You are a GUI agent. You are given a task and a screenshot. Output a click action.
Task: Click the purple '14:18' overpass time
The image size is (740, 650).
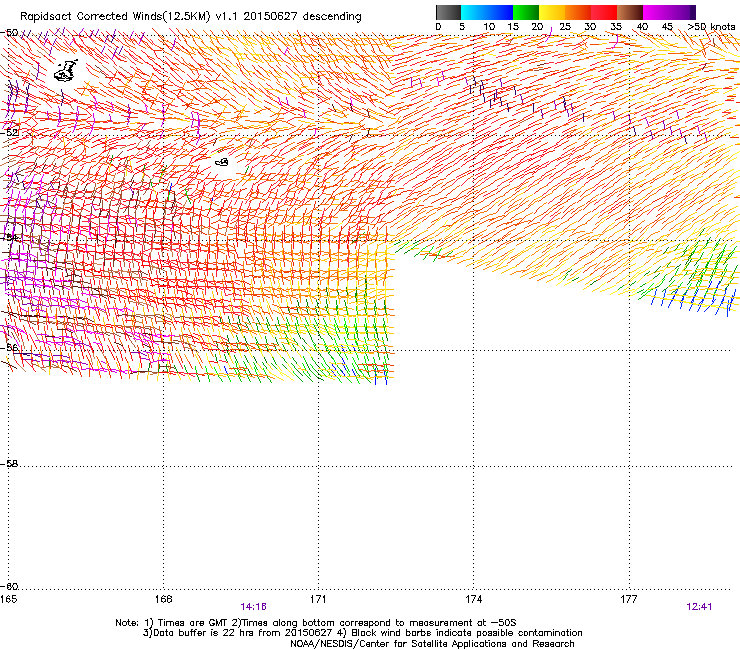[x=253, y=607]
